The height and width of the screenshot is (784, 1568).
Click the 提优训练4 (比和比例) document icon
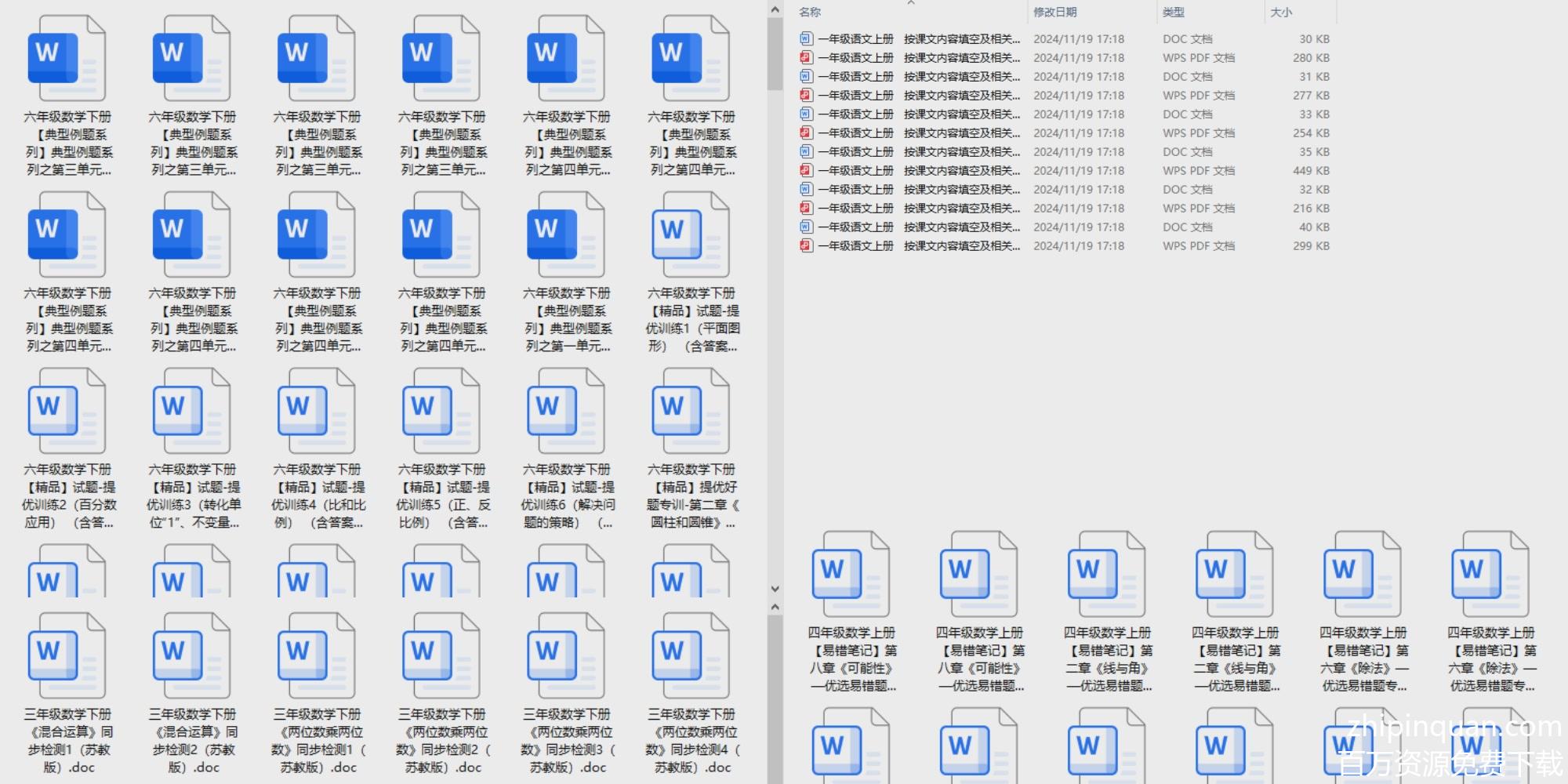click(x=316, y=412)
